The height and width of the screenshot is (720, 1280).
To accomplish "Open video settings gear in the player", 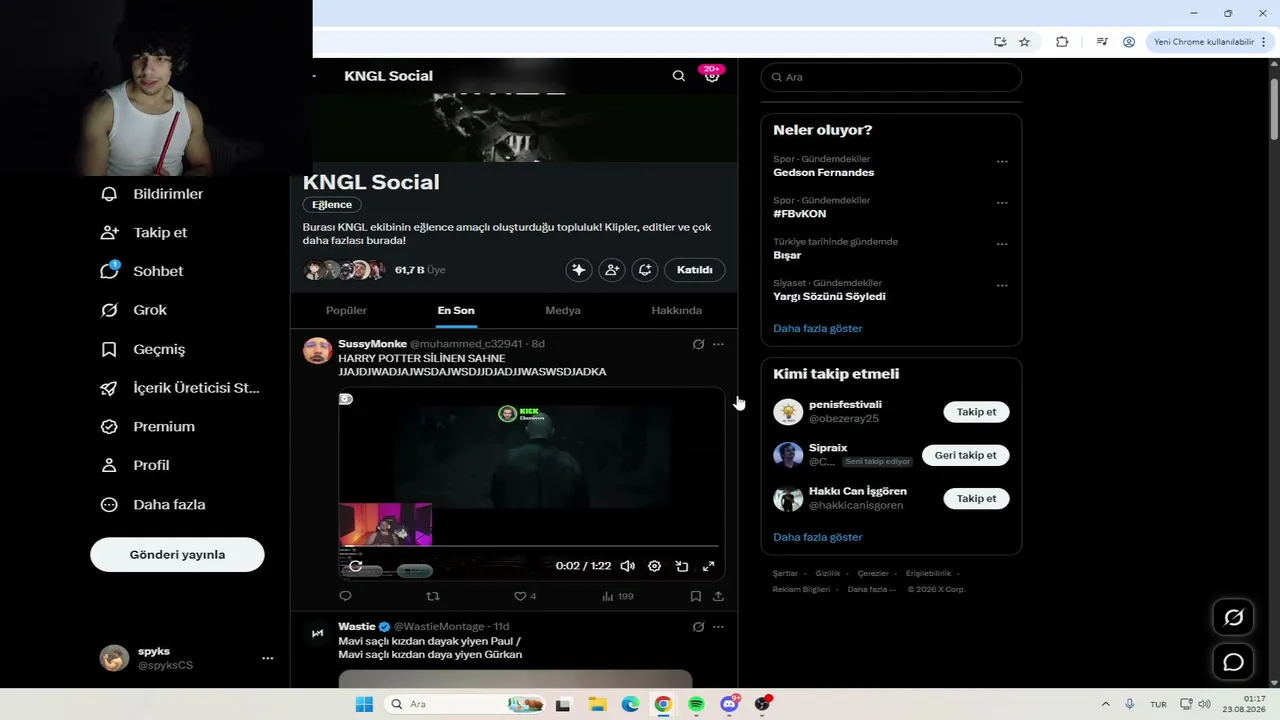I will [x=654, y=566].
